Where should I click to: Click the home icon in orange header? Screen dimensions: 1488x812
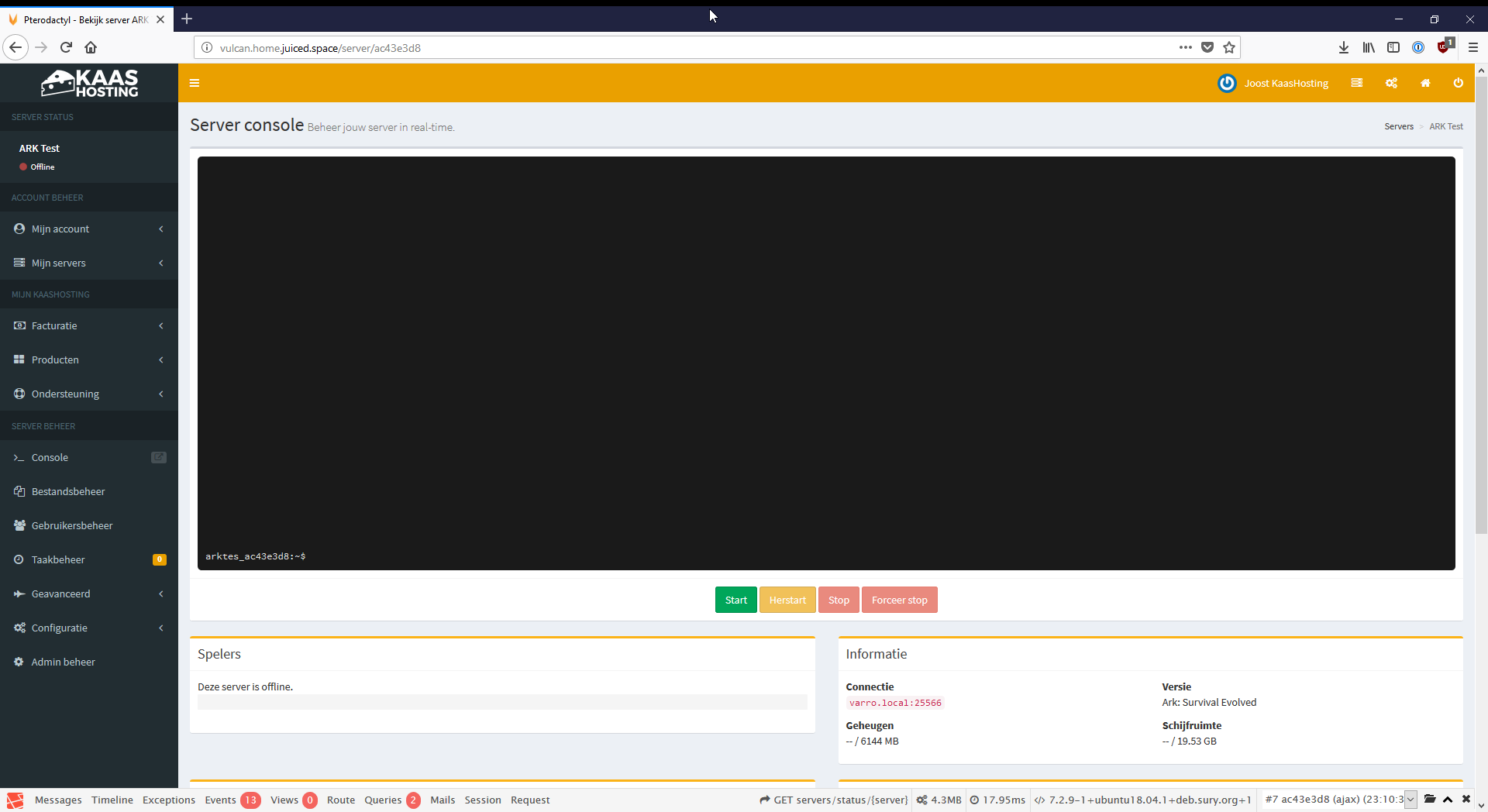(x=1425, y=83)
